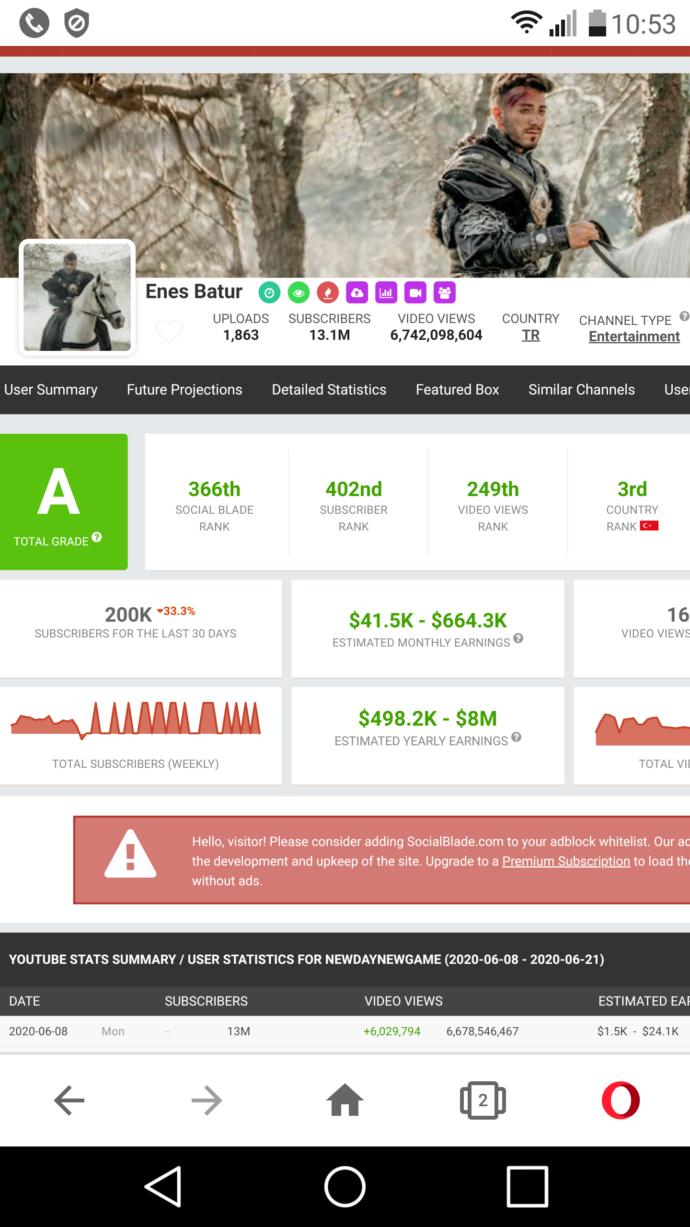Select the 200K subscribers last 30 days figure
The height and width of the screenshot is (1227, 690).
[x=128, y=615]
